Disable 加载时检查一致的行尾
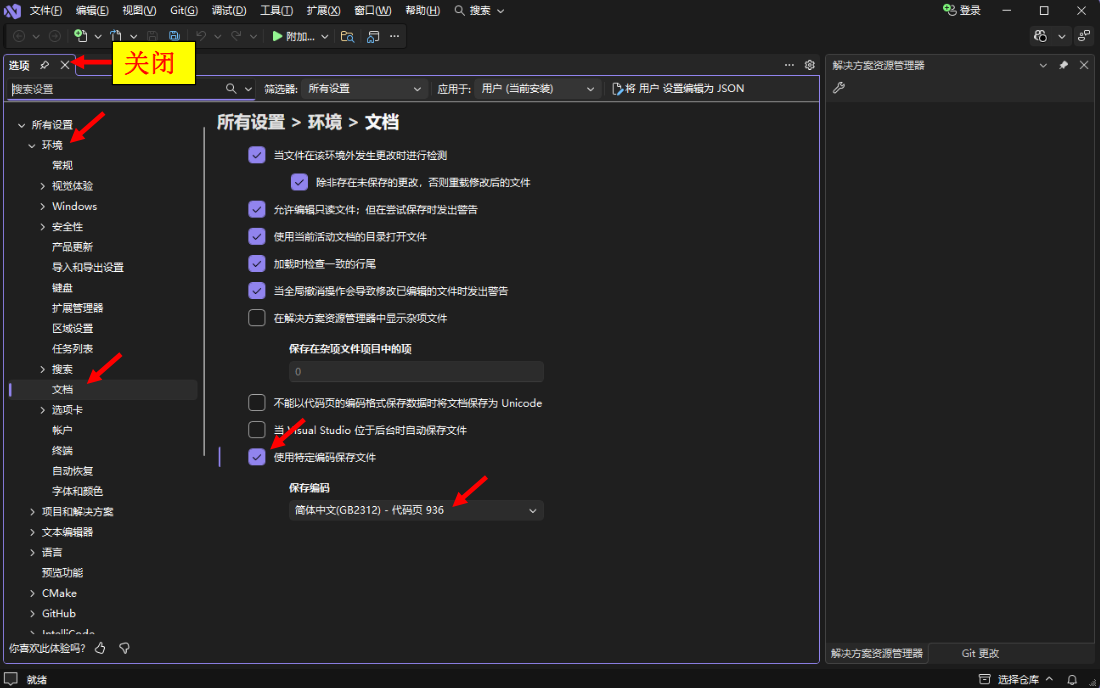 point(257,263)
